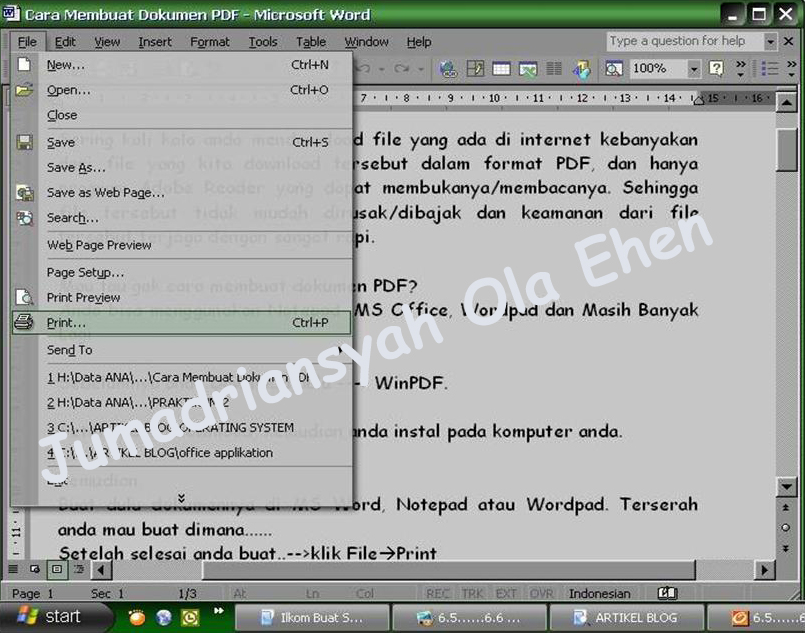Click the Insert Table icon
805x633 pixels.
(x=501, y=68)
